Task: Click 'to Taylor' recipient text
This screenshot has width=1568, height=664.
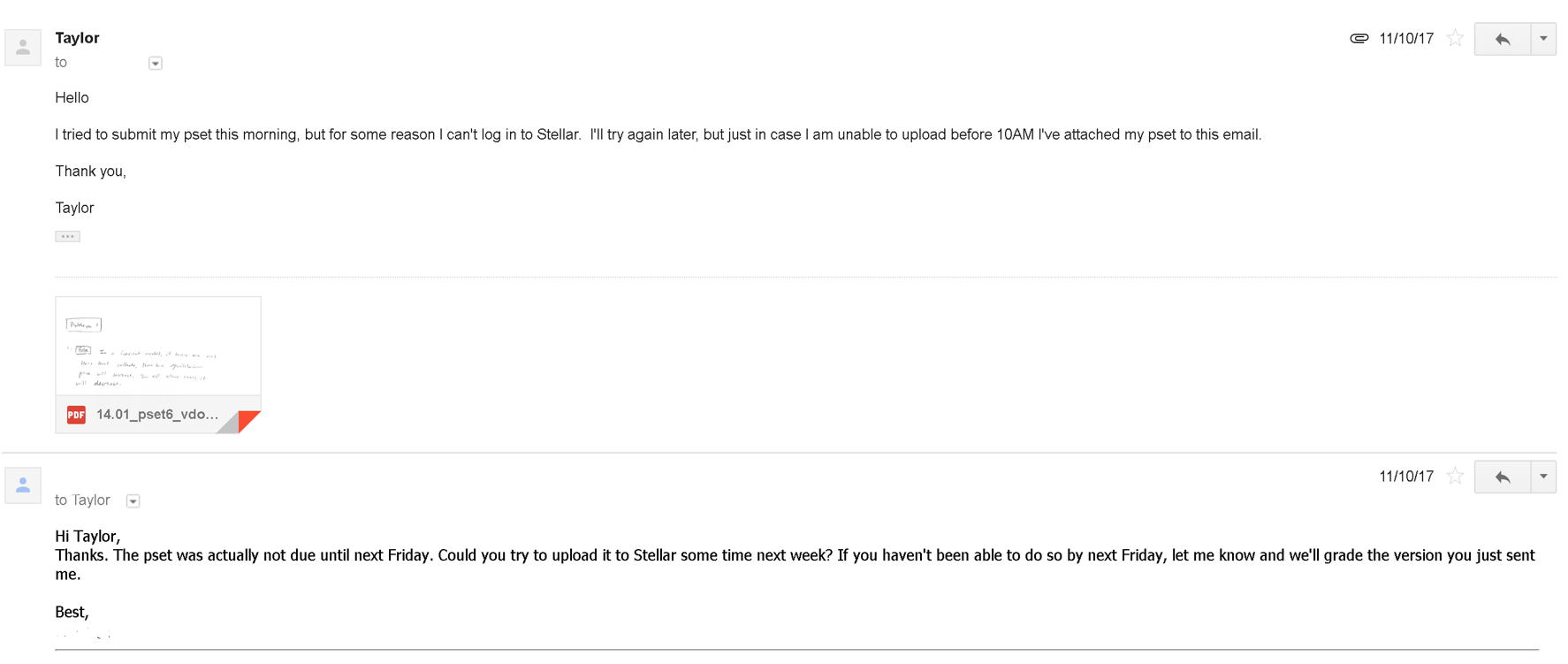Action: (82, 500)
